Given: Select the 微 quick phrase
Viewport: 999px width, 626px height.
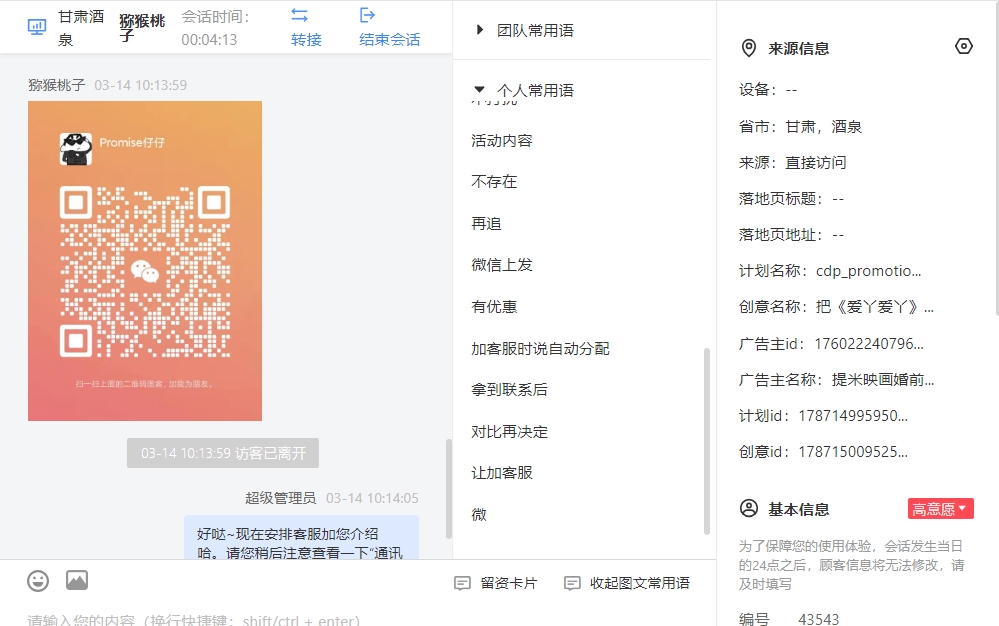Looking at the screenshot, I should click(479, 514).
